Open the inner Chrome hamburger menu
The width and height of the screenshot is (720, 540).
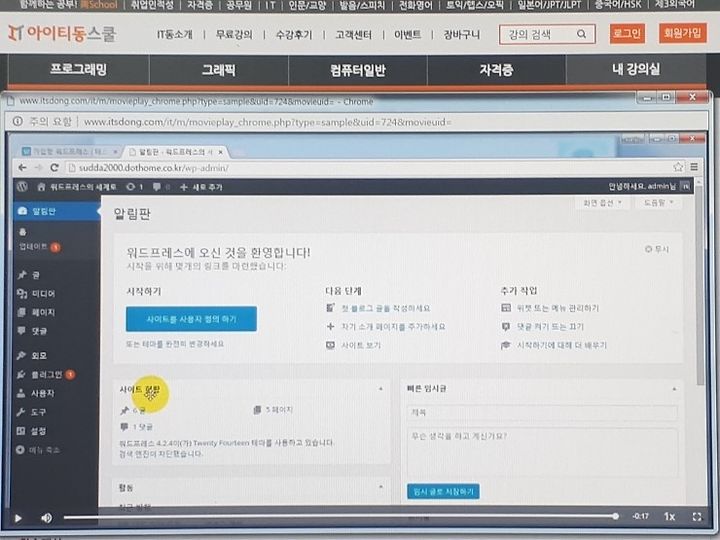[x=694, y=167]
